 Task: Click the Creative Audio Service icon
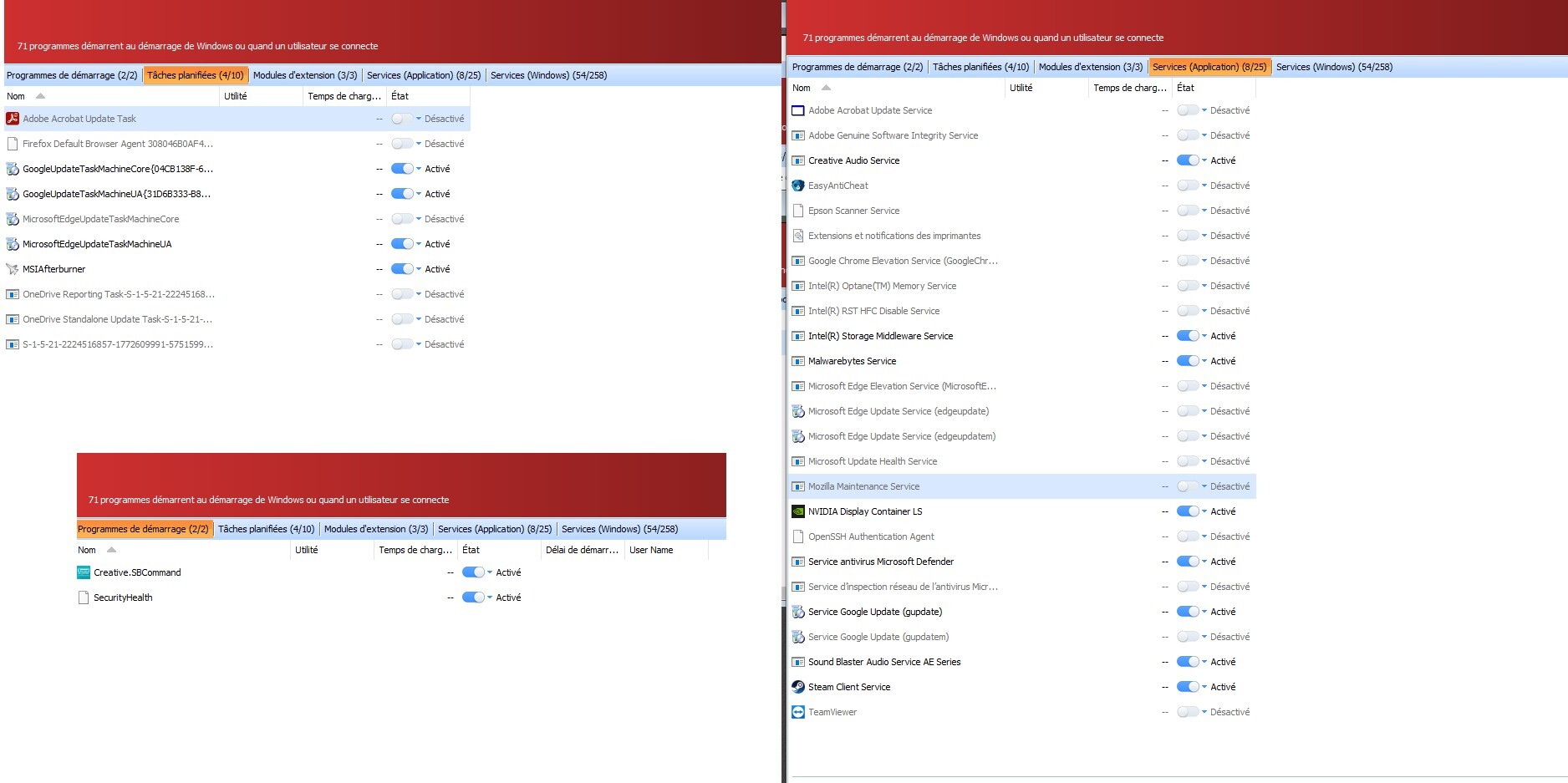(798, 160)
